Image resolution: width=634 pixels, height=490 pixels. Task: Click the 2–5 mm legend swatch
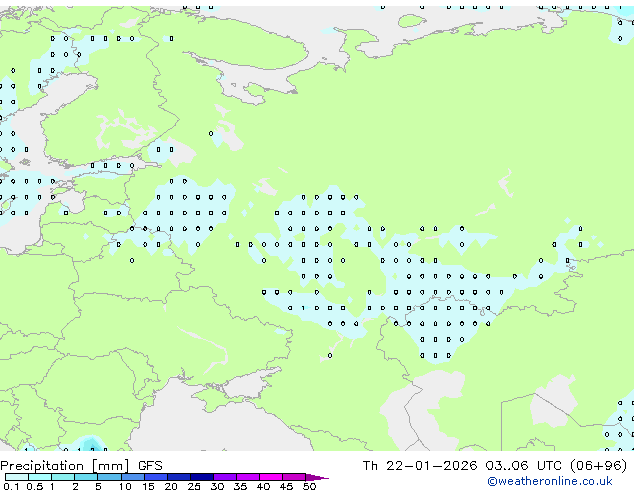point(86,477)
